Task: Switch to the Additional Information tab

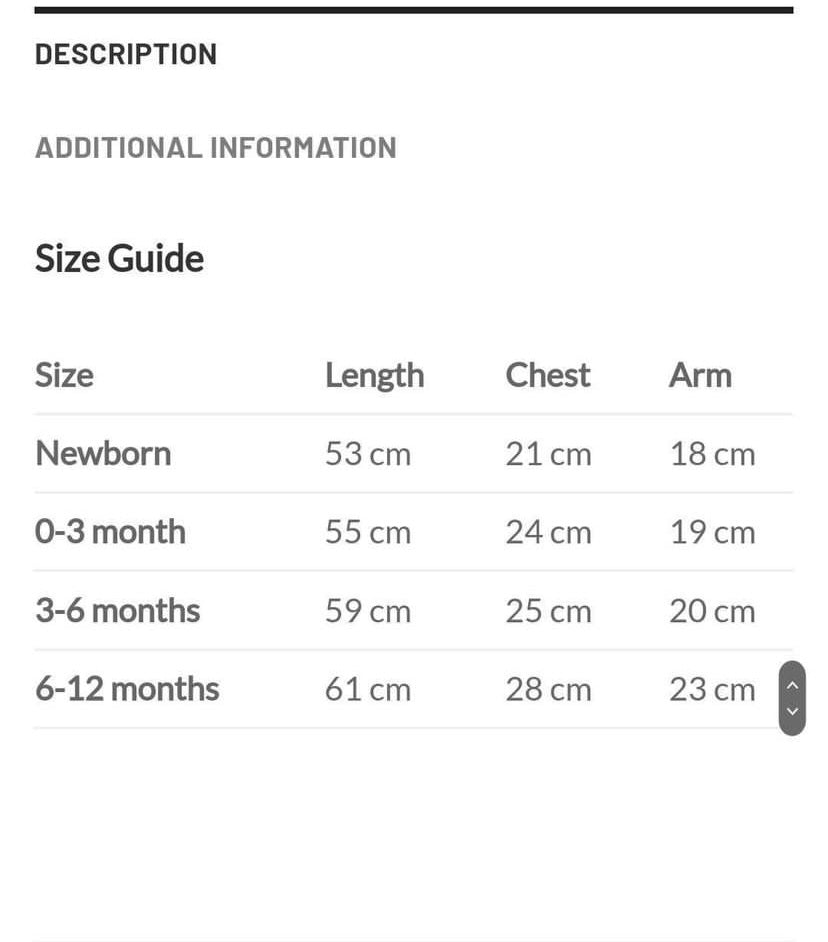Action: (216, 148)
